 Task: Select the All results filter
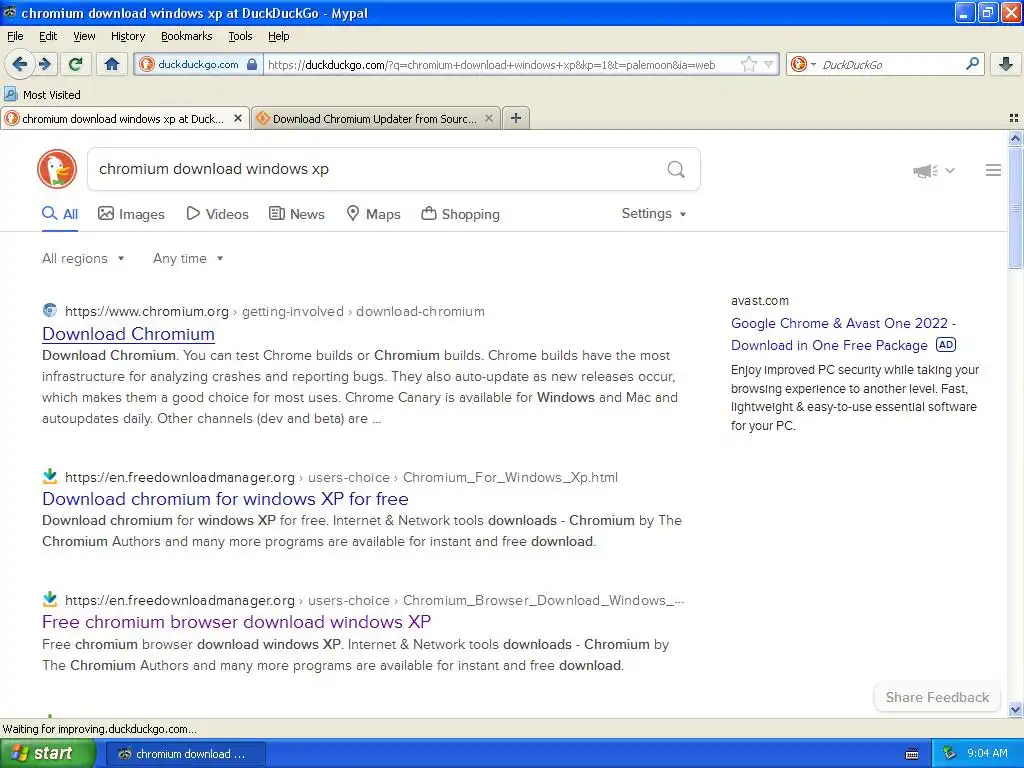click(60, 214)
